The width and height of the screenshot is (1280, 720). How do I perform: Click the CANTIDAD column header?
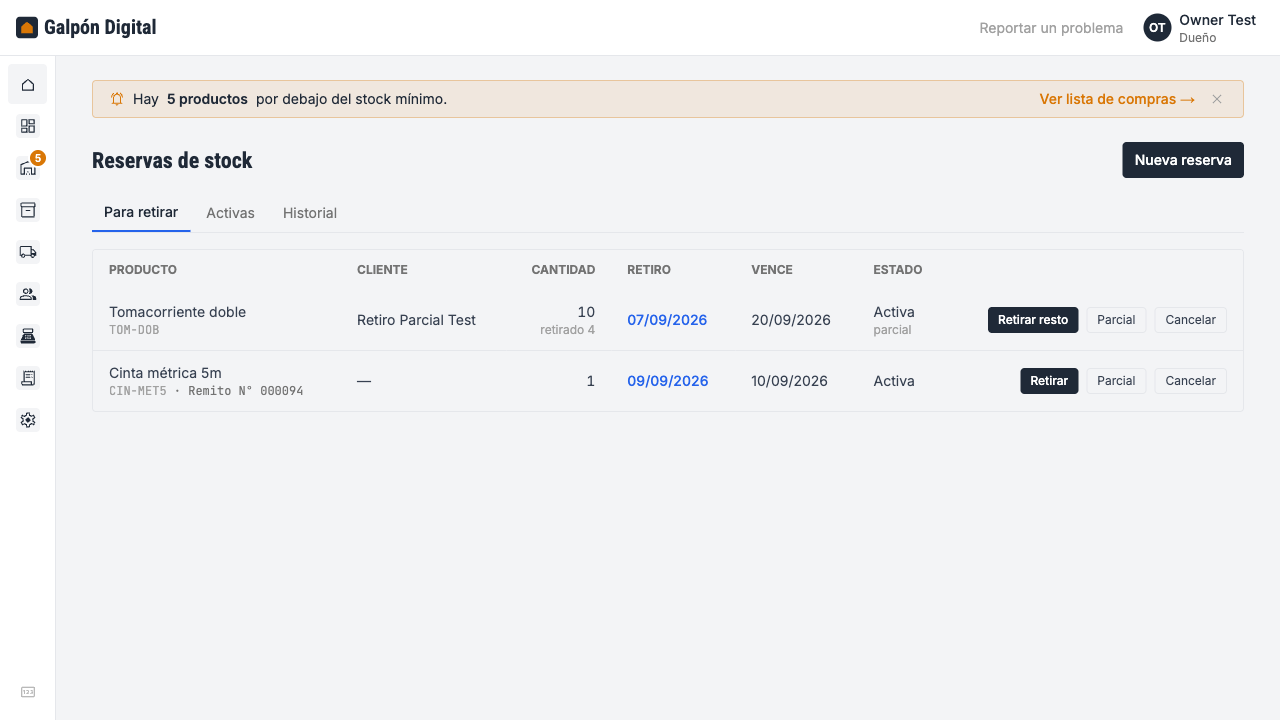click(x=563, y=270)
